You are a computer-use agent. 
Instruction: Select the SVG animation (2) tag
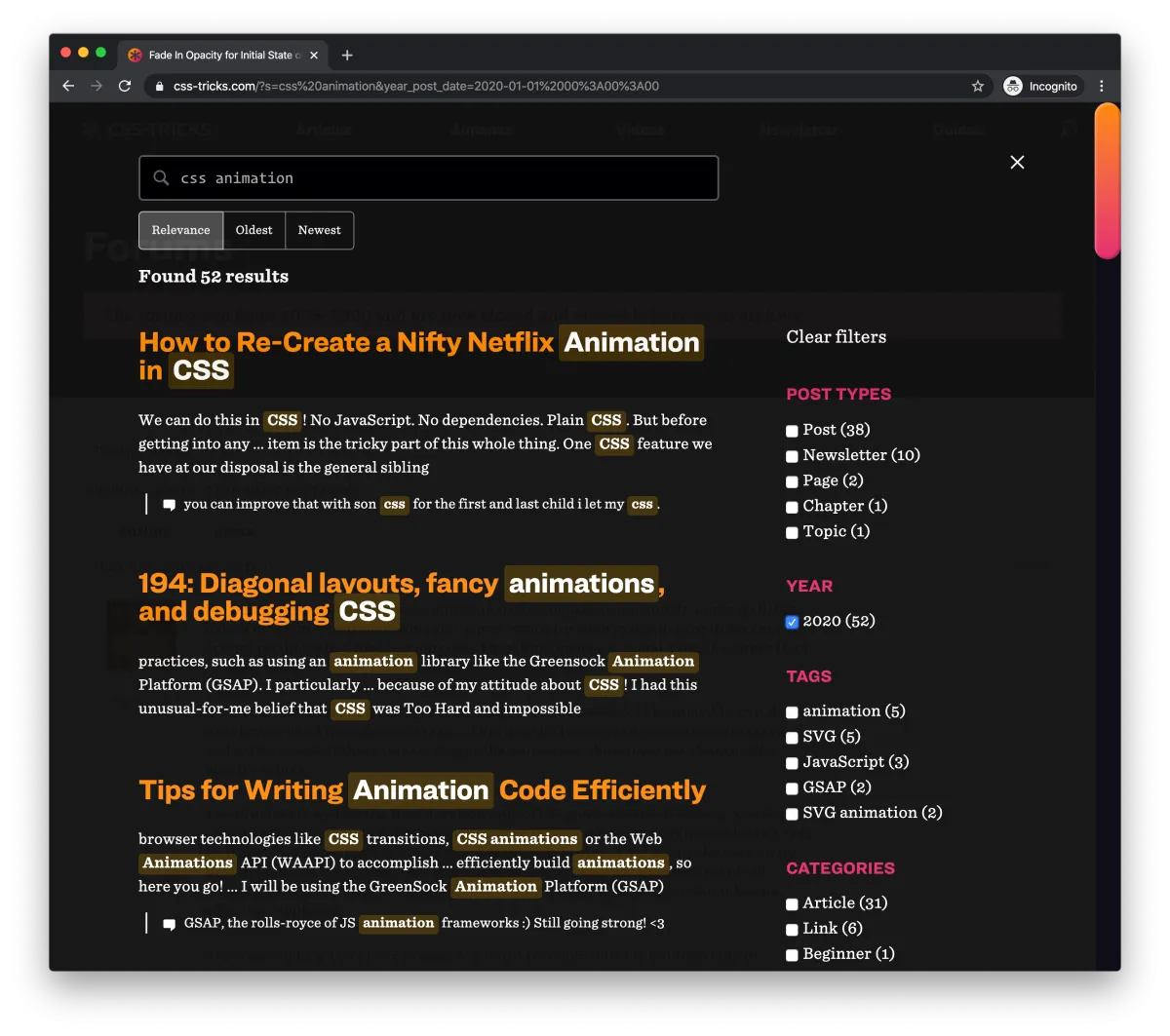(792, 814)
